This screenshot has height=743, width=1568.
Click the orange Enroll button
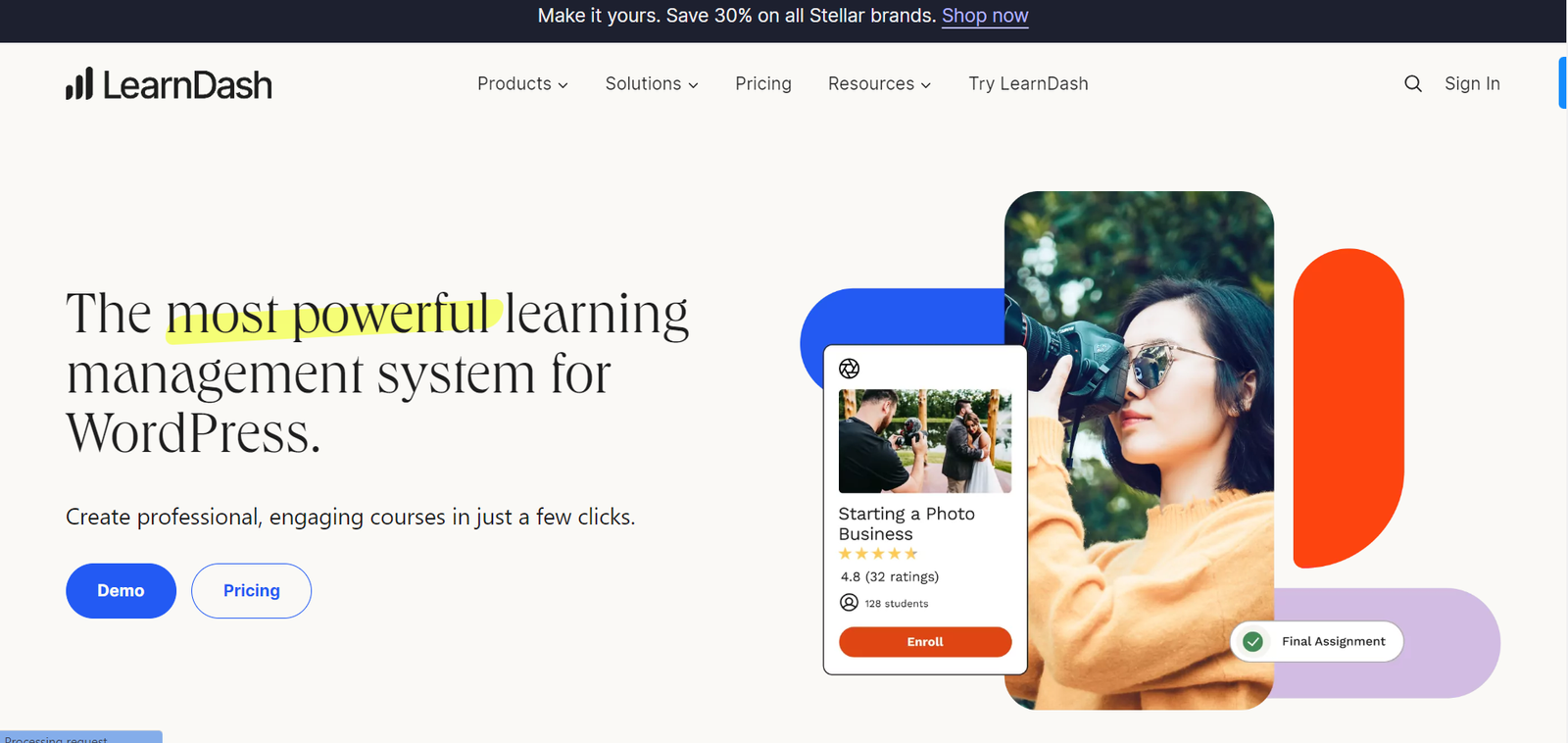[925, 641]
